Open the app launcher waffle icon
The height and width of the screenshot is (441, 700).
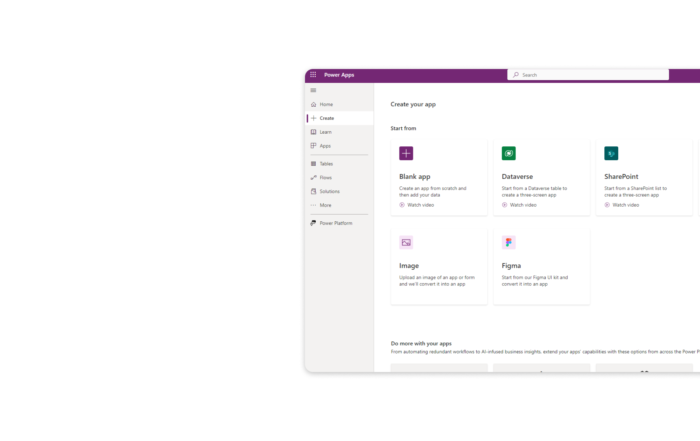tap(313, 75)
